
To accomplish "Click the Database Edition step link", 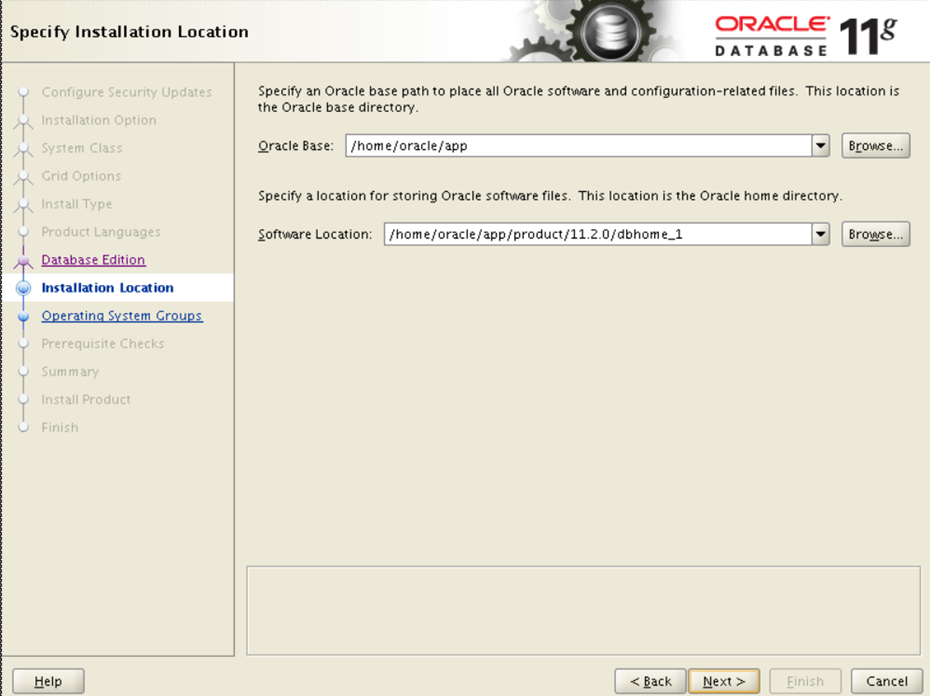I will 93,260.
